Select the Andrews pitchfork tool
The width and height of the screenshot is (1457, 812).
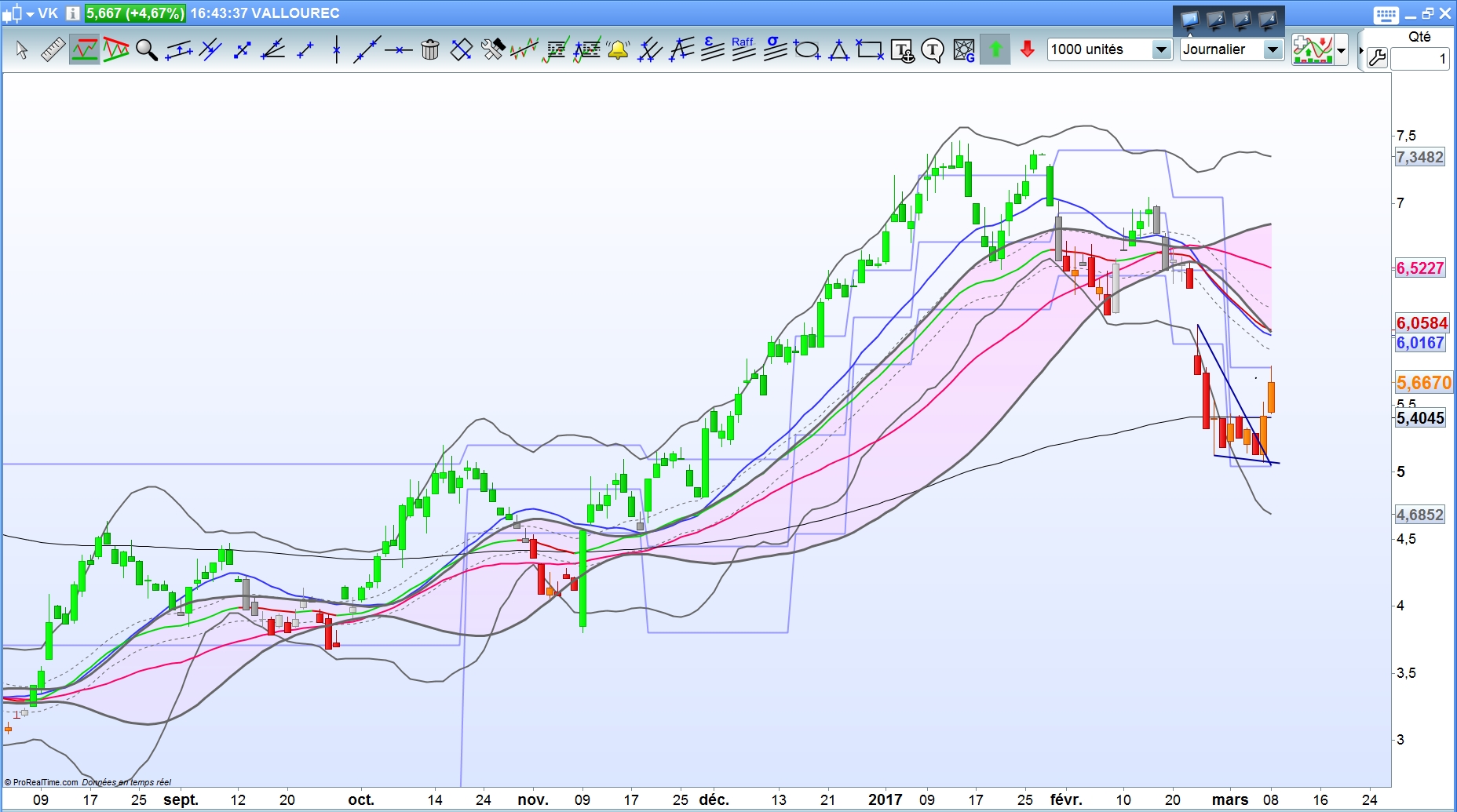coord(650,50)
